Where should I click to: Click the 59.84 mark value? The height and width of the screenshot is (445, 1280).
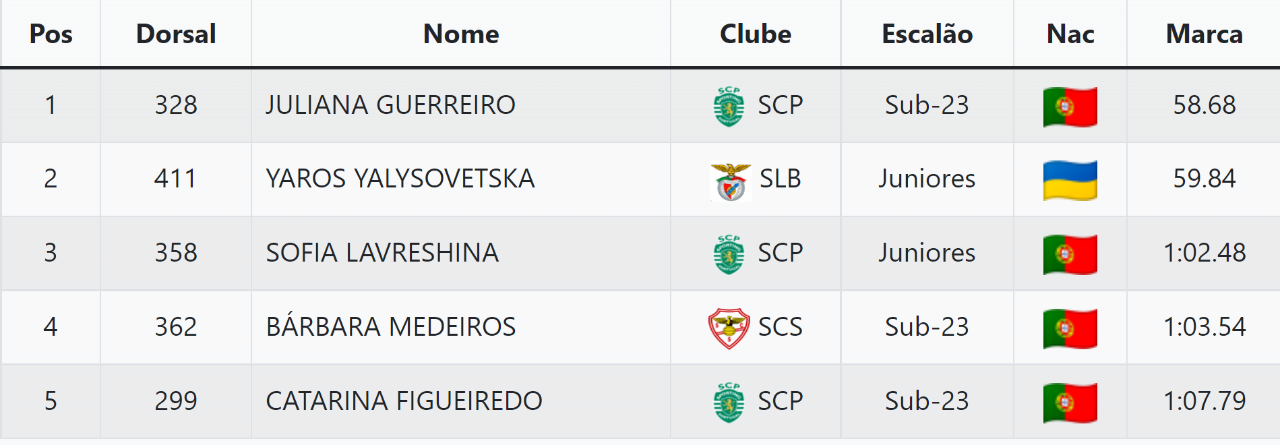[x=1204, y=179]
